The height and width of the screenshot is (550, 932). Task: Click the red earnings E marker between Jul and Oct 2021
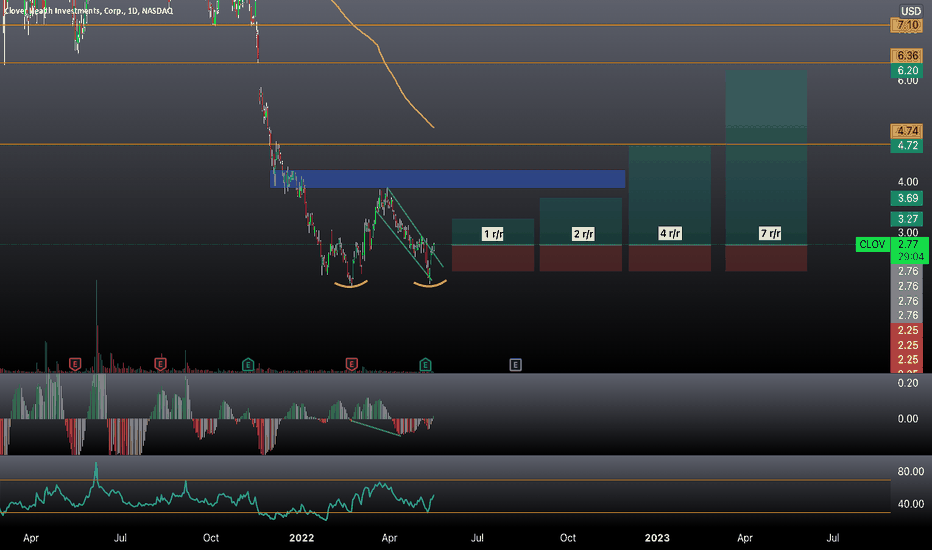point(160,364)
